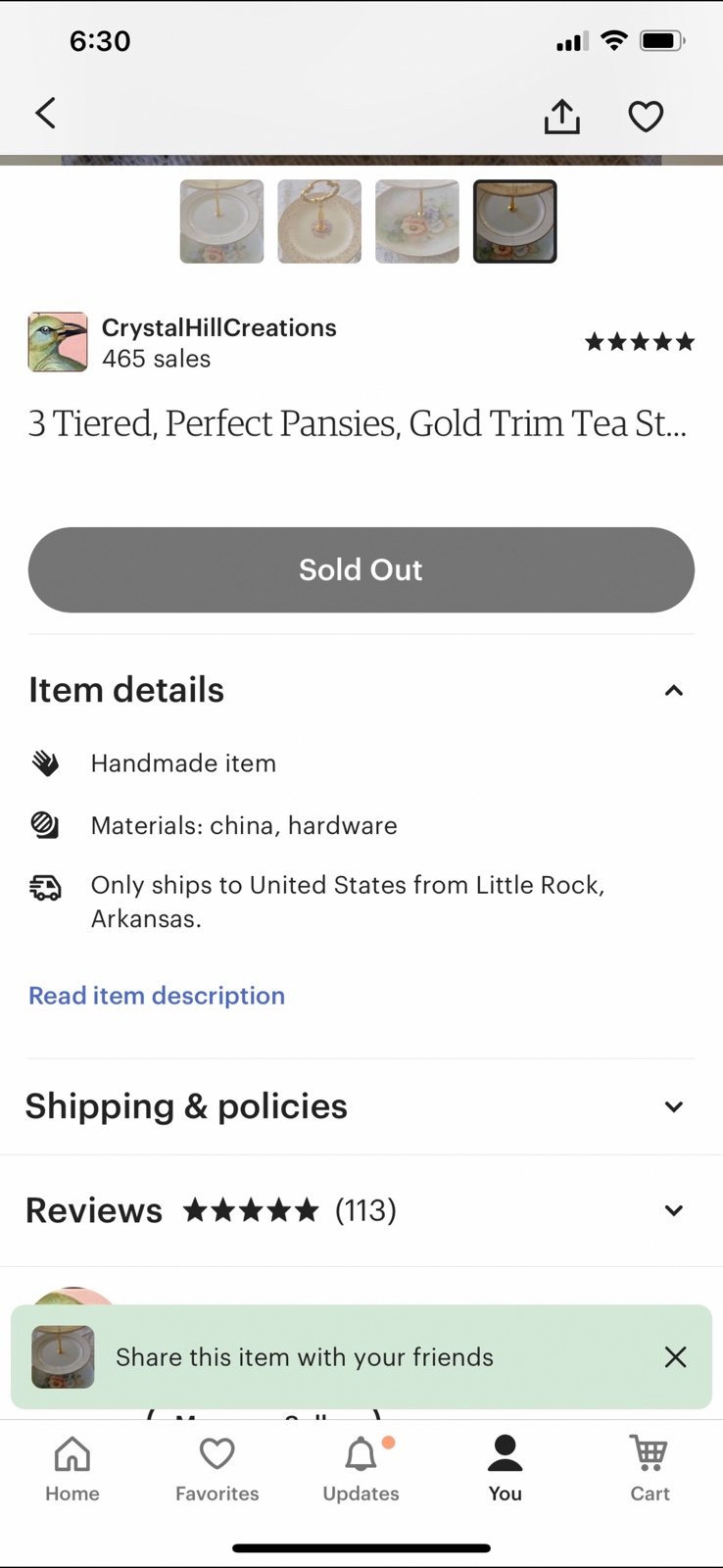Open Favorites tab
This screenshot has width=723, height=1568.
217,1468
